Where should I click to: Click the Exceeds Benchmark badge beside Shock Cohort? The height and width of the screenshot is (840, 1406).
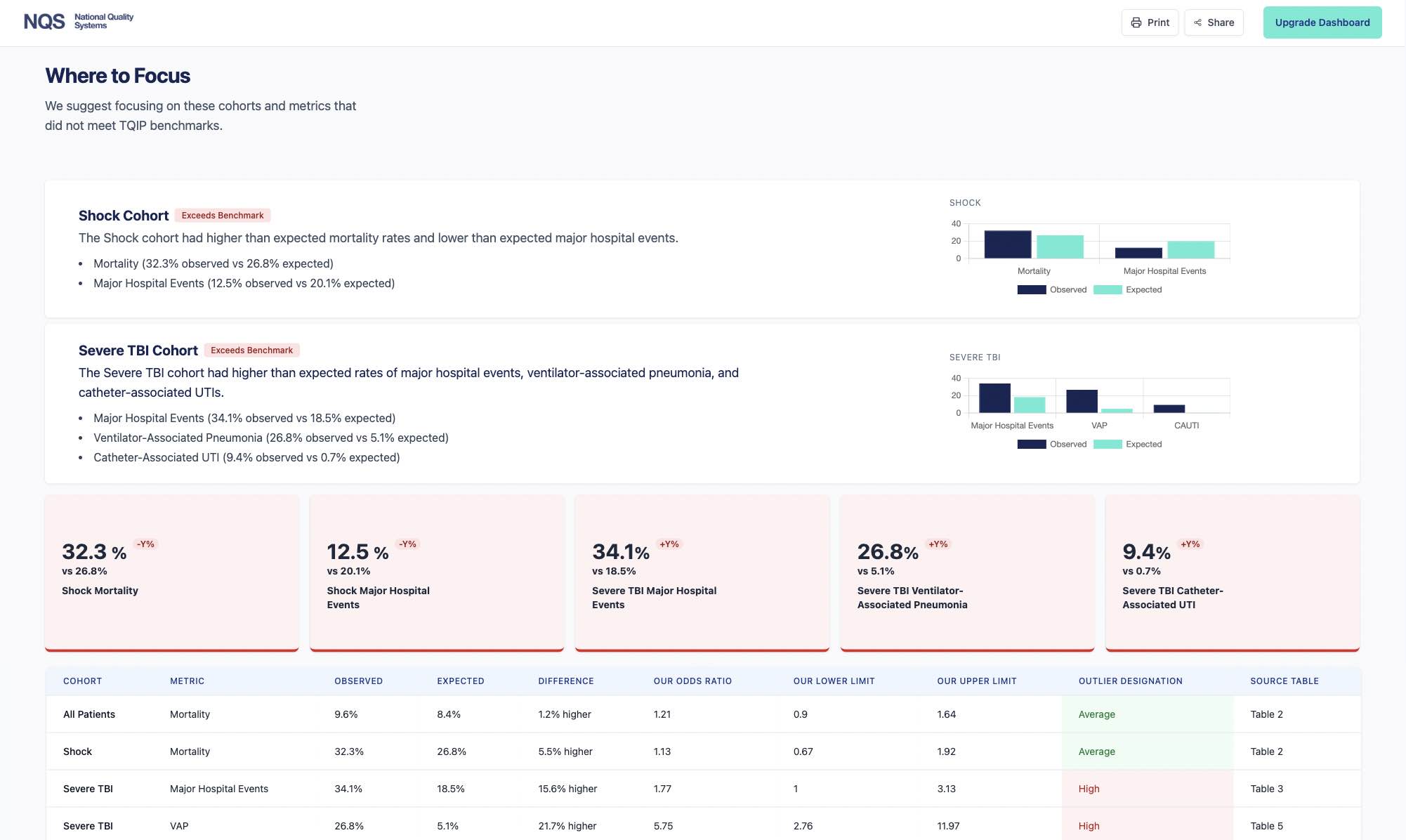[x=223, y=216]
